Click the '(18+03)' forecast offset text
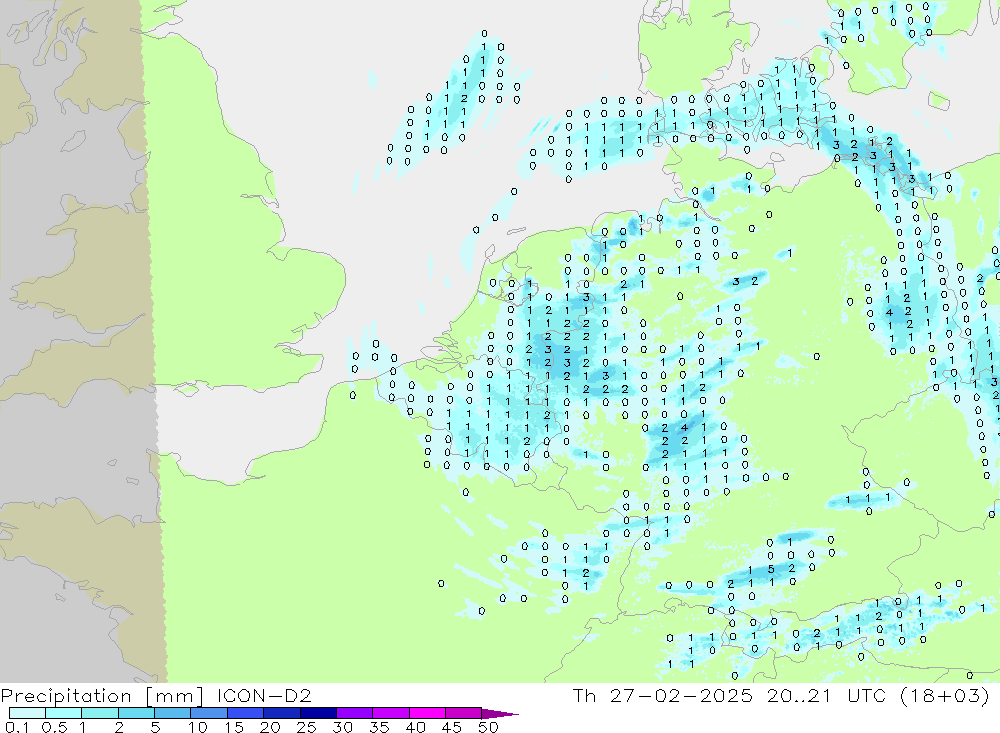 pyautogui.click(x=945, y=695)
